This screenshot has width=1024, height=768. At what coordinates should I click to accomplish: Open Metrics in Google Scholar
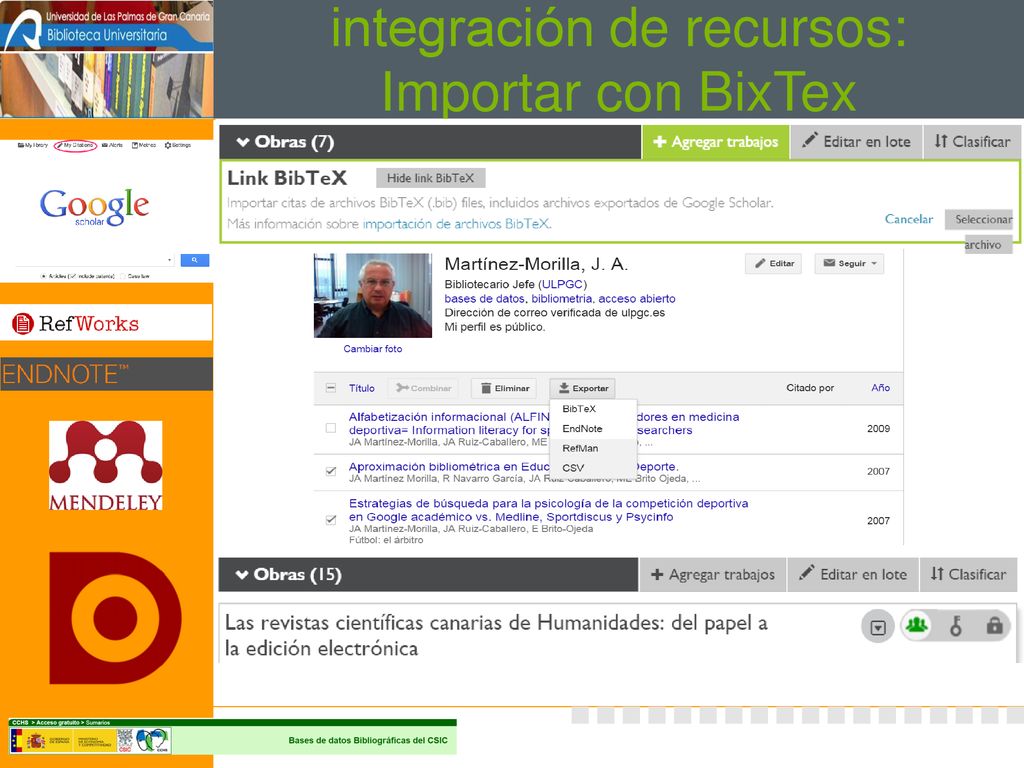(x=144, y=145)
